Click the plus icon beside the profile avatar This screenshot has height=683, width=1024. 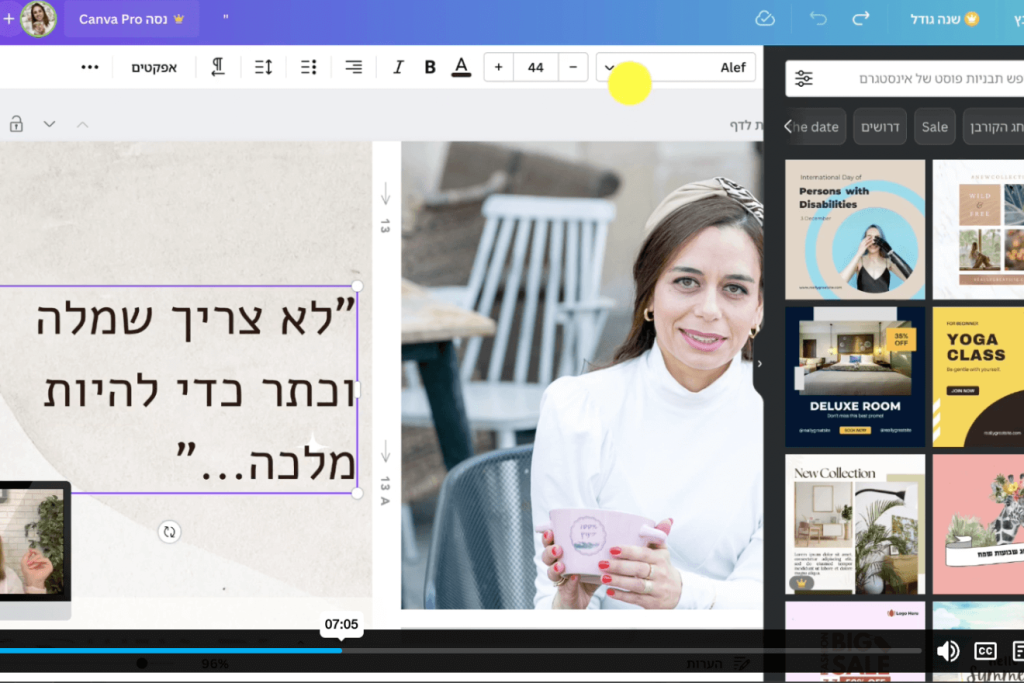(x=8, y=19)
